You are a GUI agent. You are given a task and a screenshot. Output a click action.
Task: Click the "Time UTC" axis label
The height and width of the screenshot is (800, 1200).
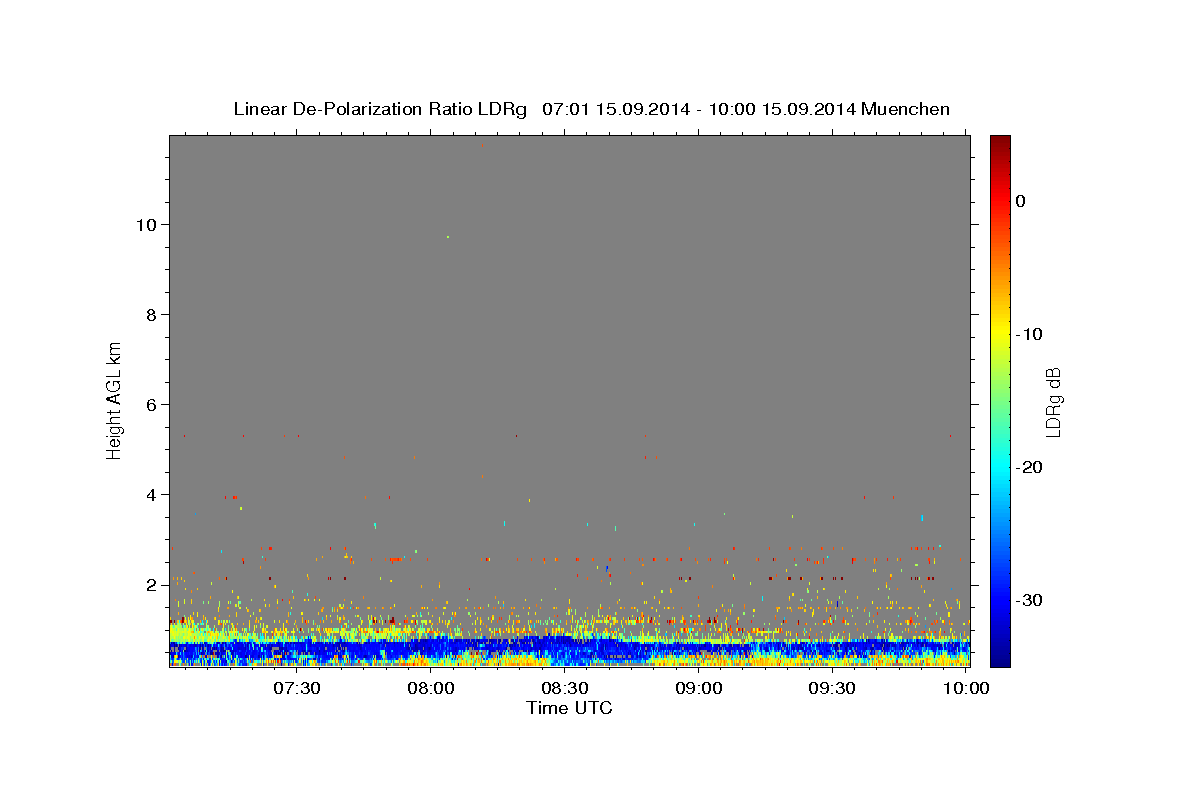pos(569,708)
